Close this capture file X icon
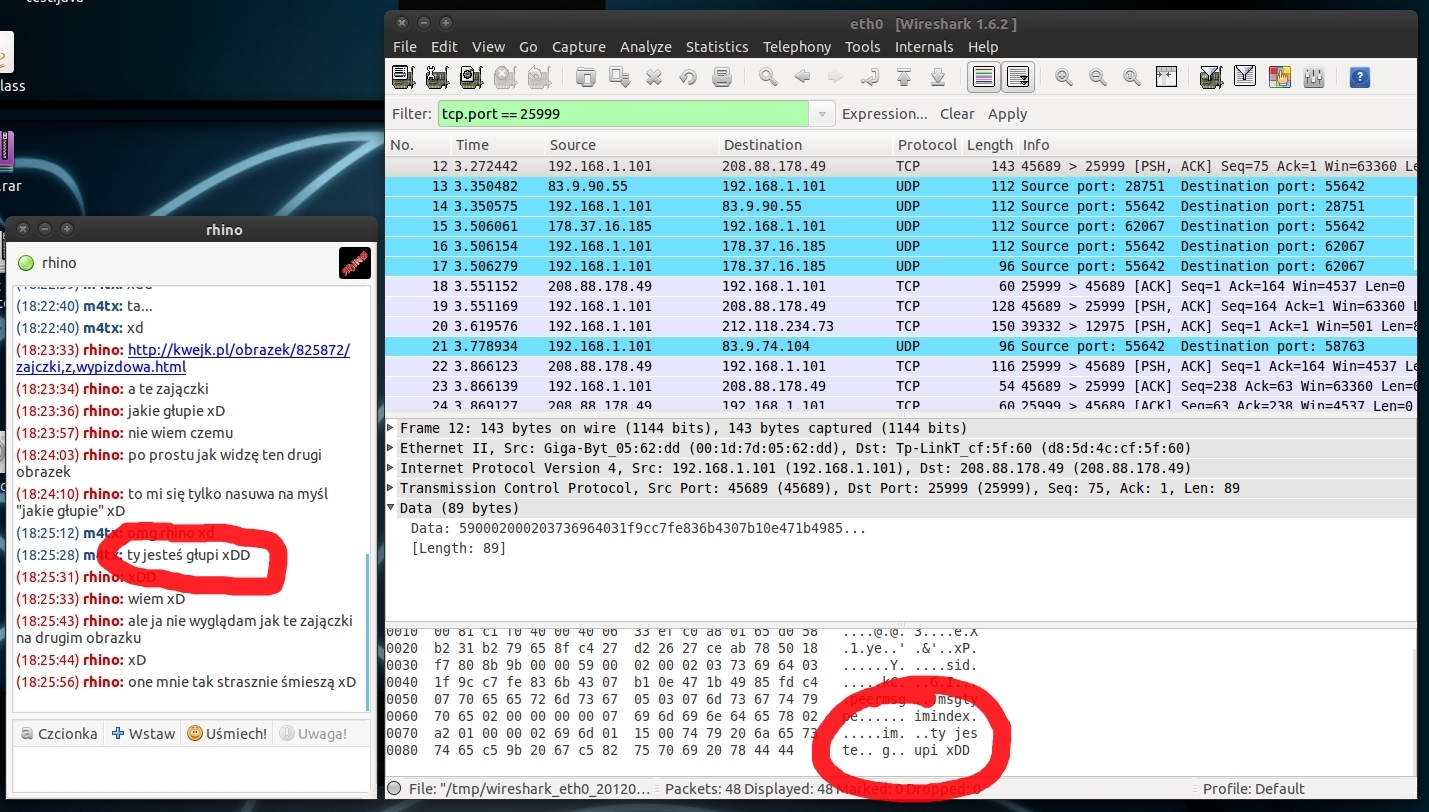The image size is (1429, 812). (654, 77)
